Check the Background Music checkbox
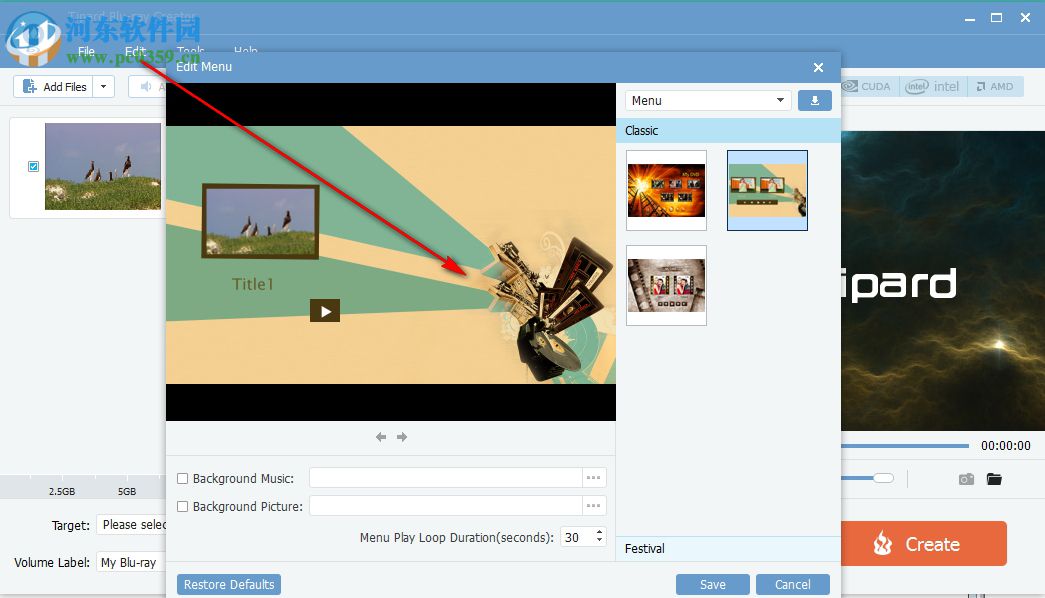Viewport: 1045px width, 598px height. (182, 478)
